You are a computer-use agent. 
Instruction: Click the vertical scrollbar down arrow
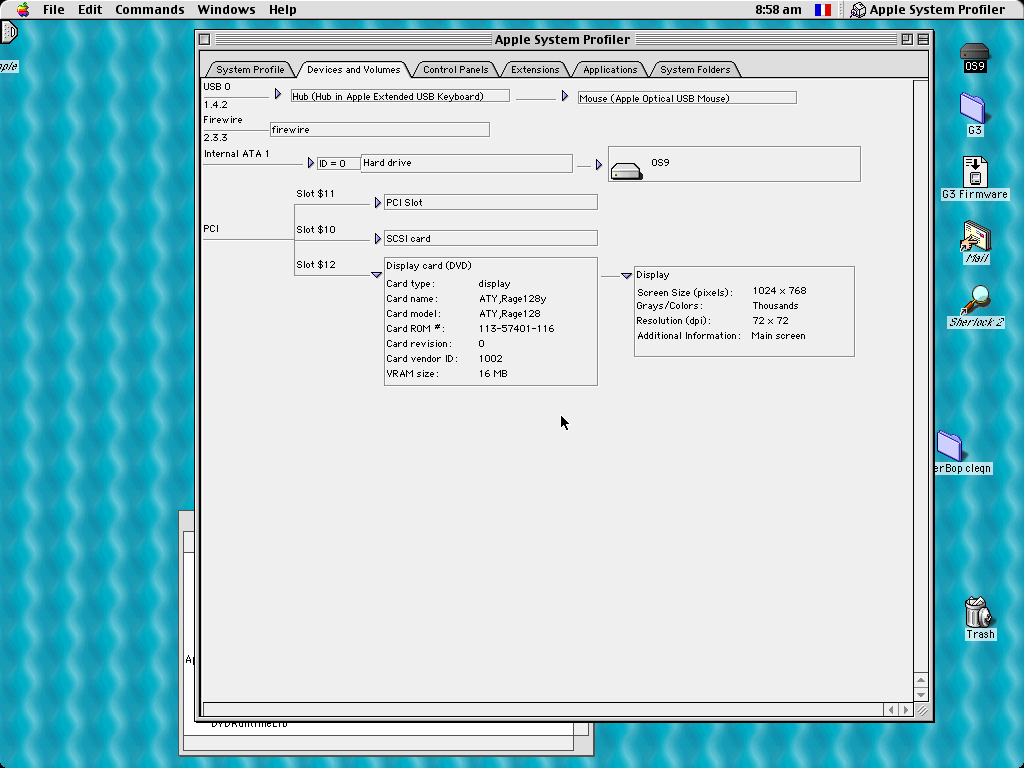click(921, 695)
